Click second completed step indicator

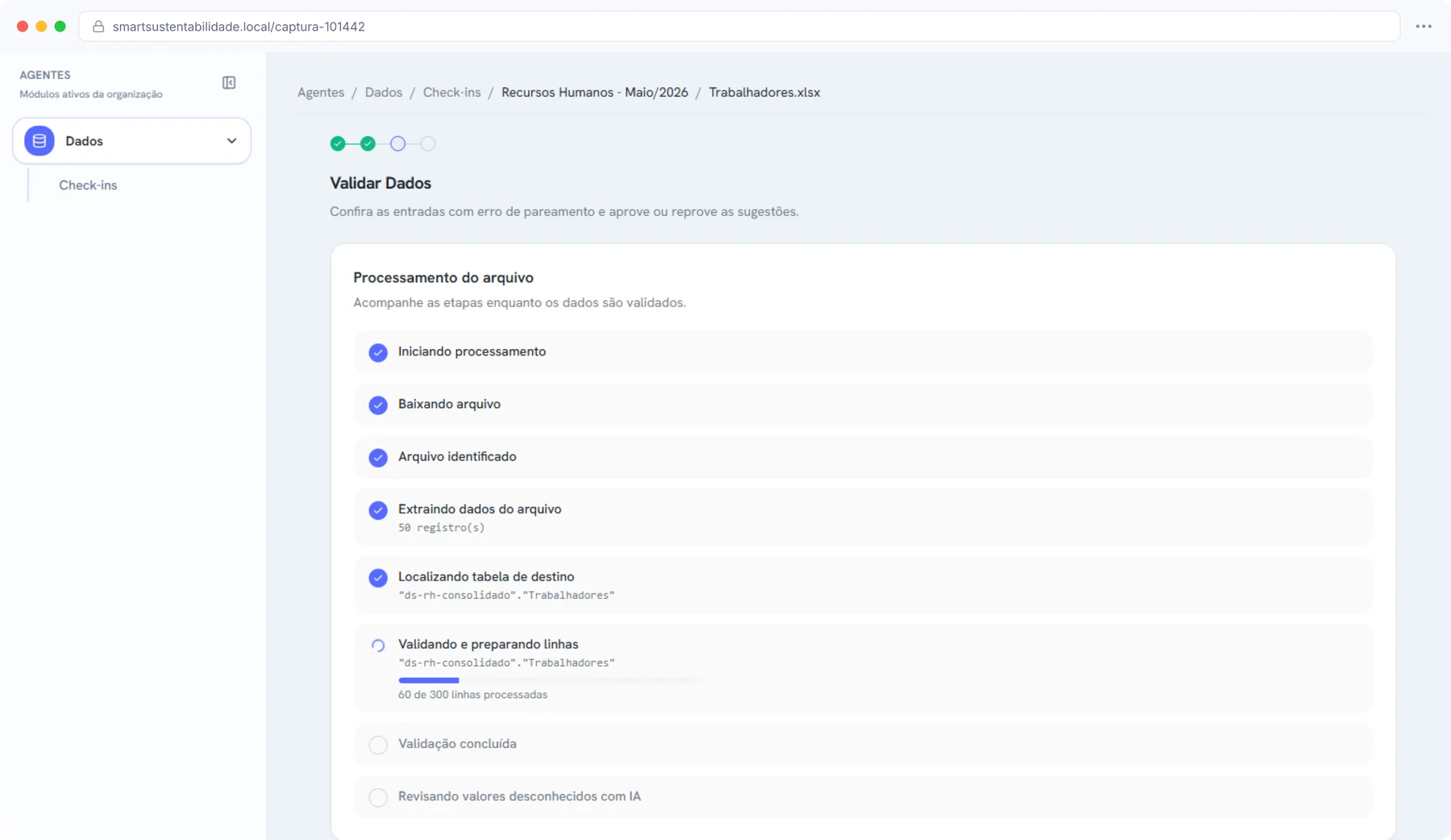(368, 143)
